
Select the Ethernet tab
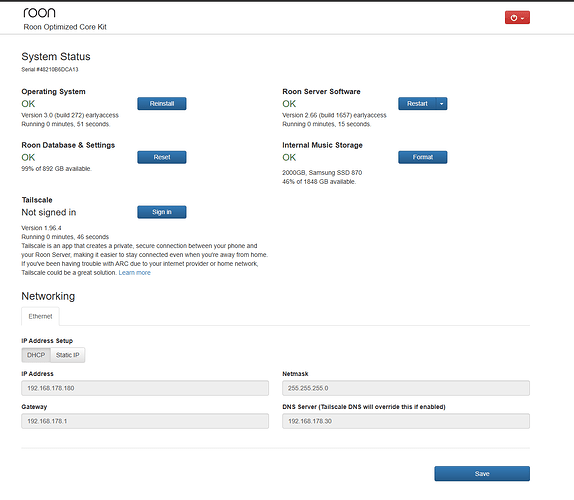pos(40,316)
